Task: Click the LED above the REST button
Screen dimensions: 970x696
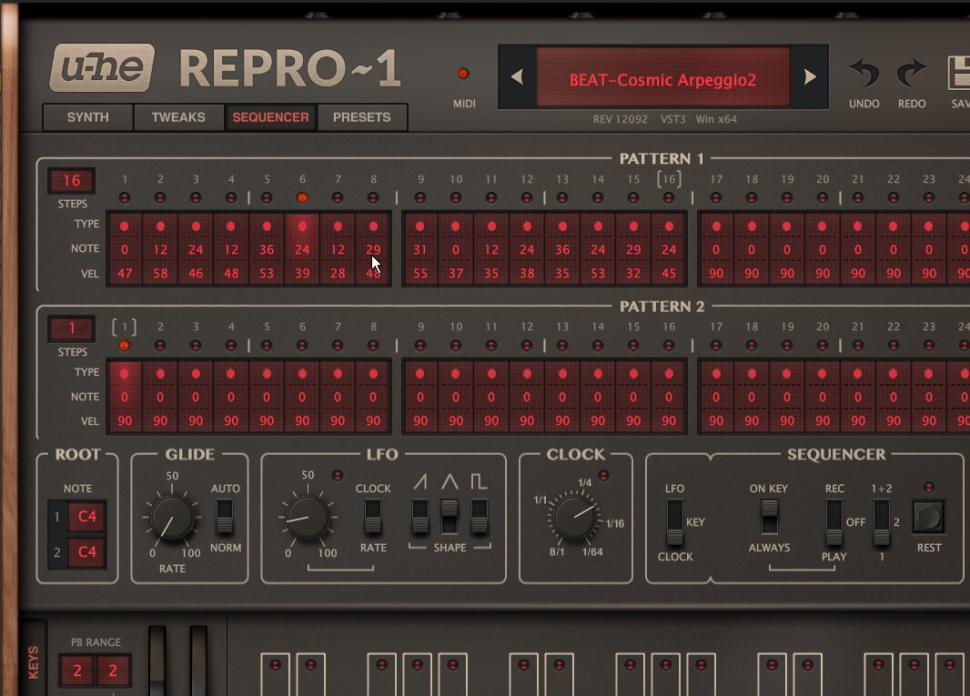Action: pyautogui.click(x=929, y=487)
